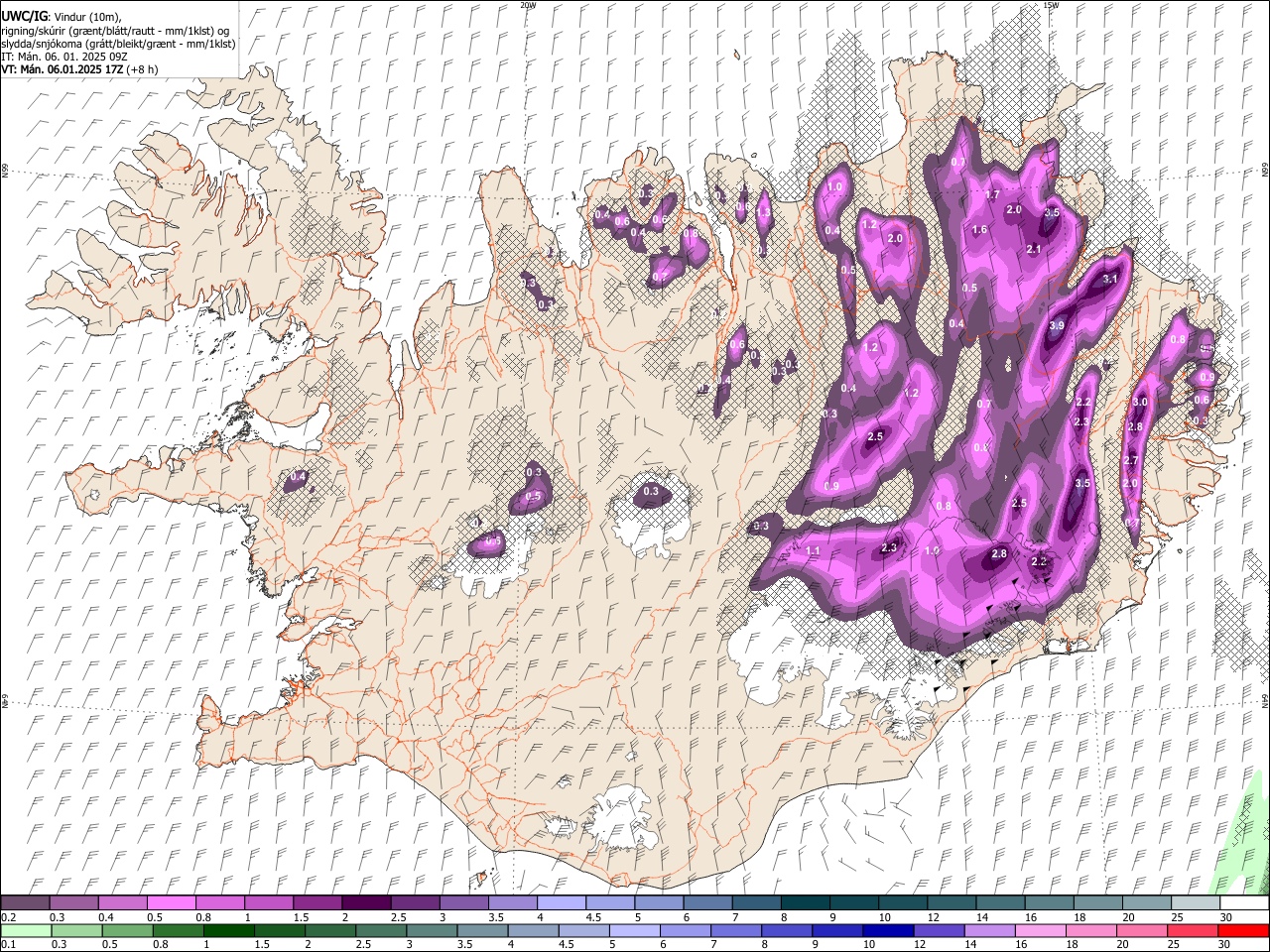The image size is (1270, 952).
Task: Click the 'VT: Mán. 06.01.2025 17Z (+8 h)' line
Action: point(79,69)
